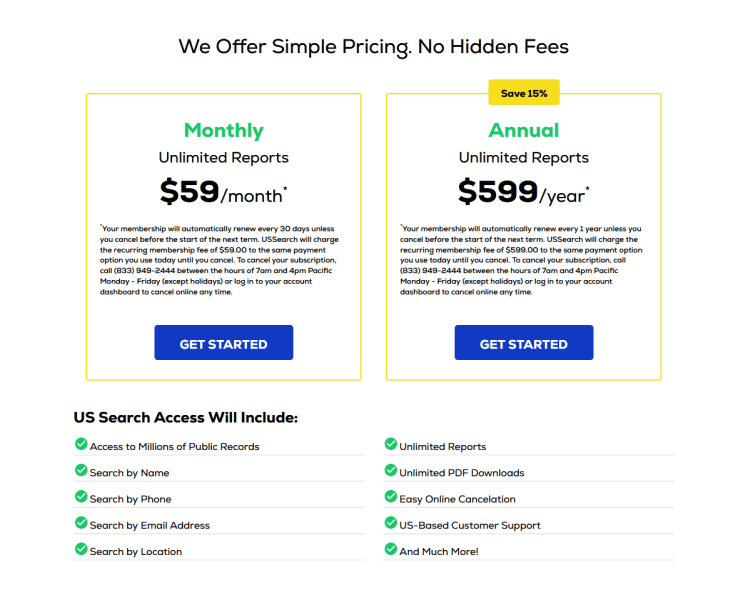Click green check icon for Search by Email Address
Viewport: 748px width, 600px height.
[x=81, y=523]
